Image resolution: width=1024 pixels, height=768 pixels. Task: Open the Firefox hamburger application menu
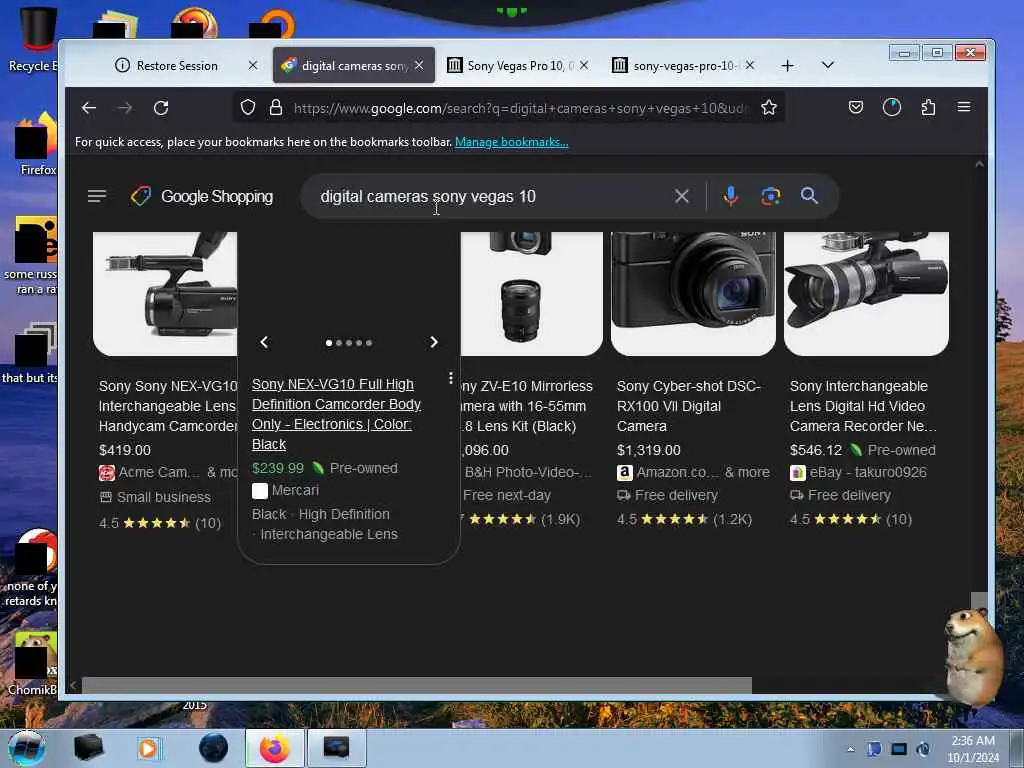pos(964,106)
